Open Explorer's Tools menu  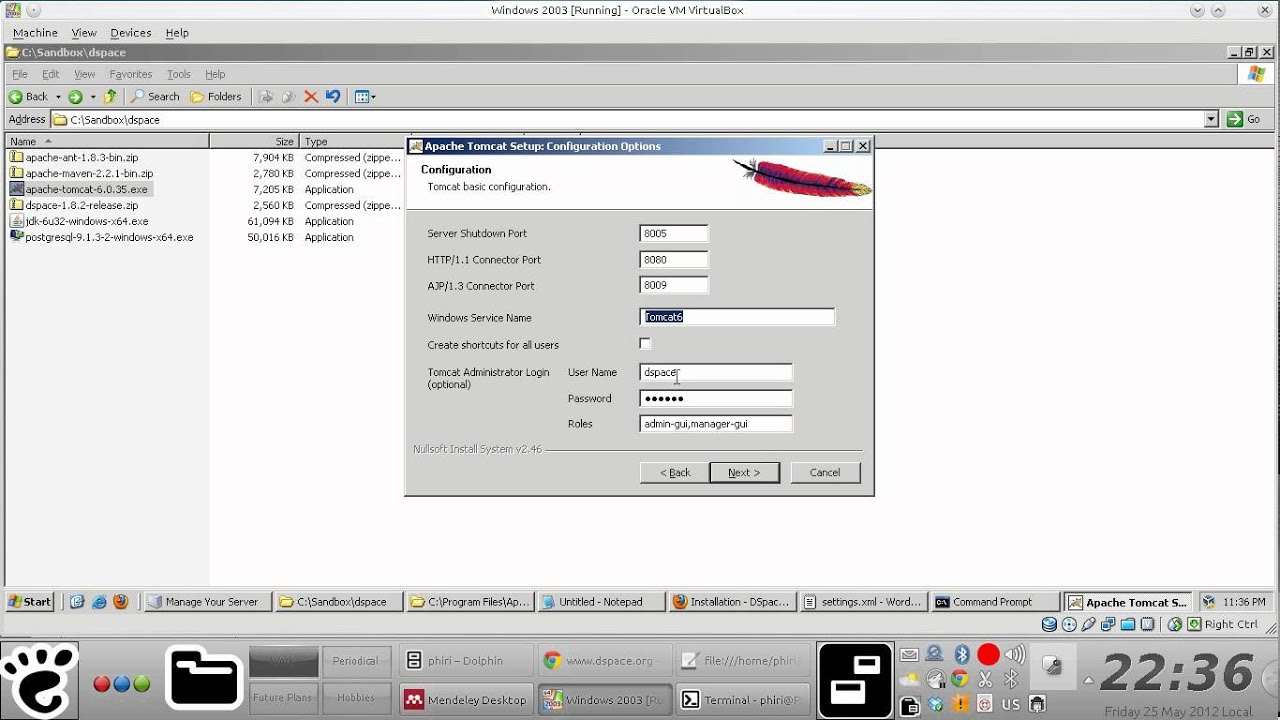coord(179,74)
